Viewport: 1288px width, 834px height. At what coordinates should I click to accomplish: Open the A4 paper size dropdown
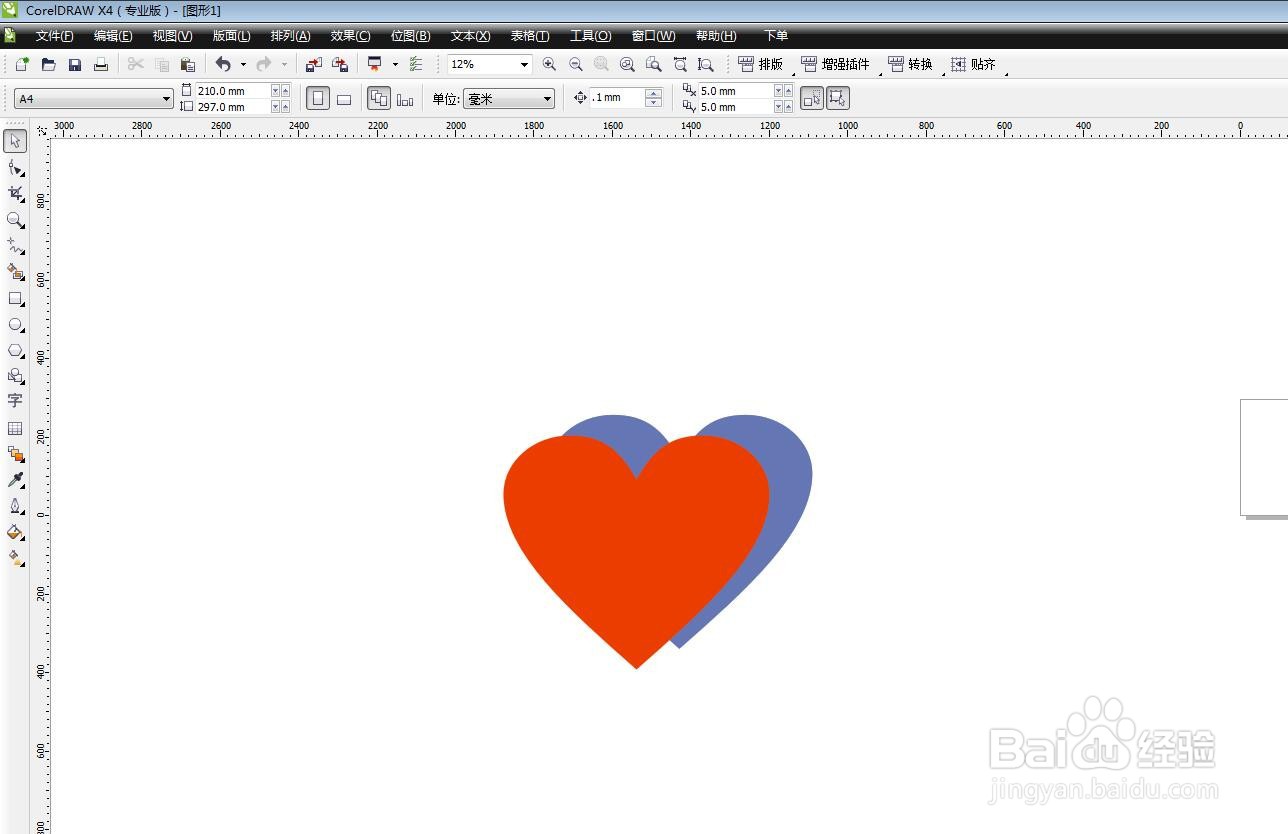point(166,99)
